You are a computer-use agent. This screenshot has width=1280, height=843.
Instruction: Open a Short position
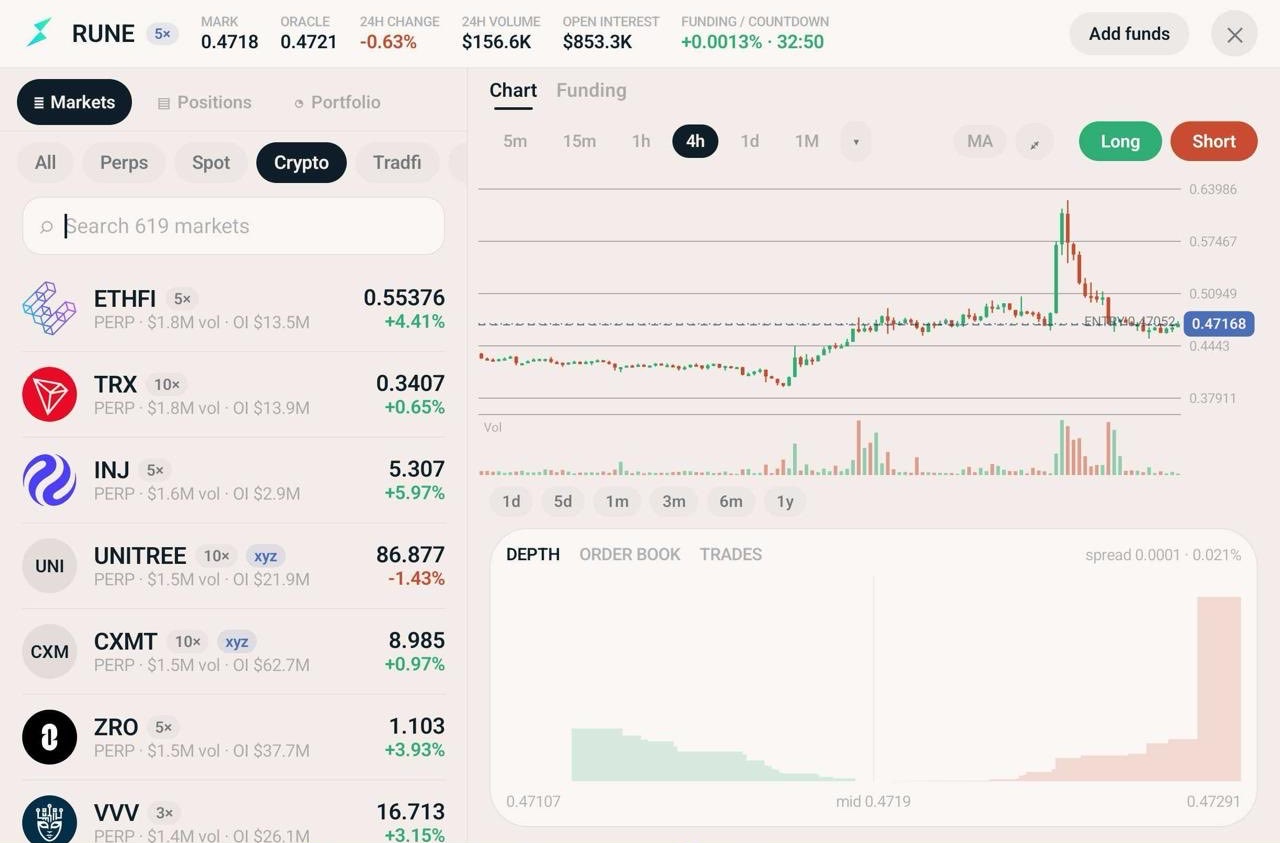point(1214,142)
